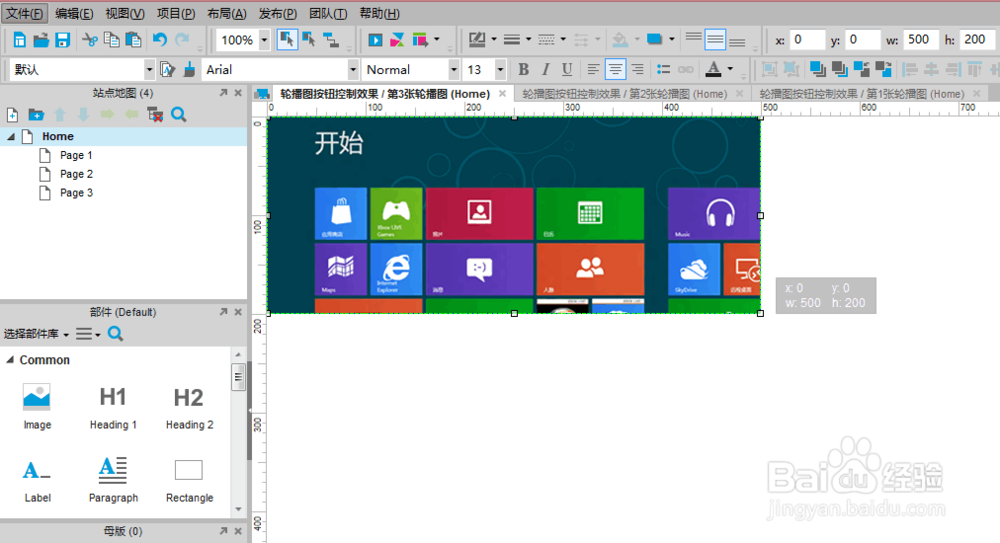Open the 视图(V) menu
The height and width of the screenshot is (543, 1000).
tap(125, 13)
